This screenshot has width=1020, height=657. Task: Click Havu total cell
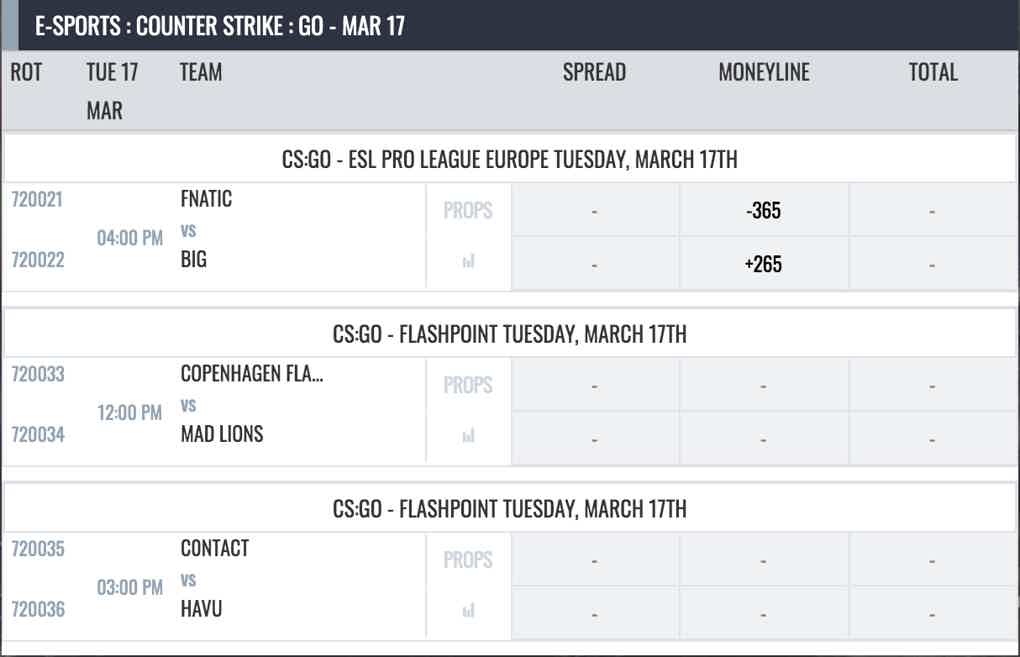pos(933,613)
